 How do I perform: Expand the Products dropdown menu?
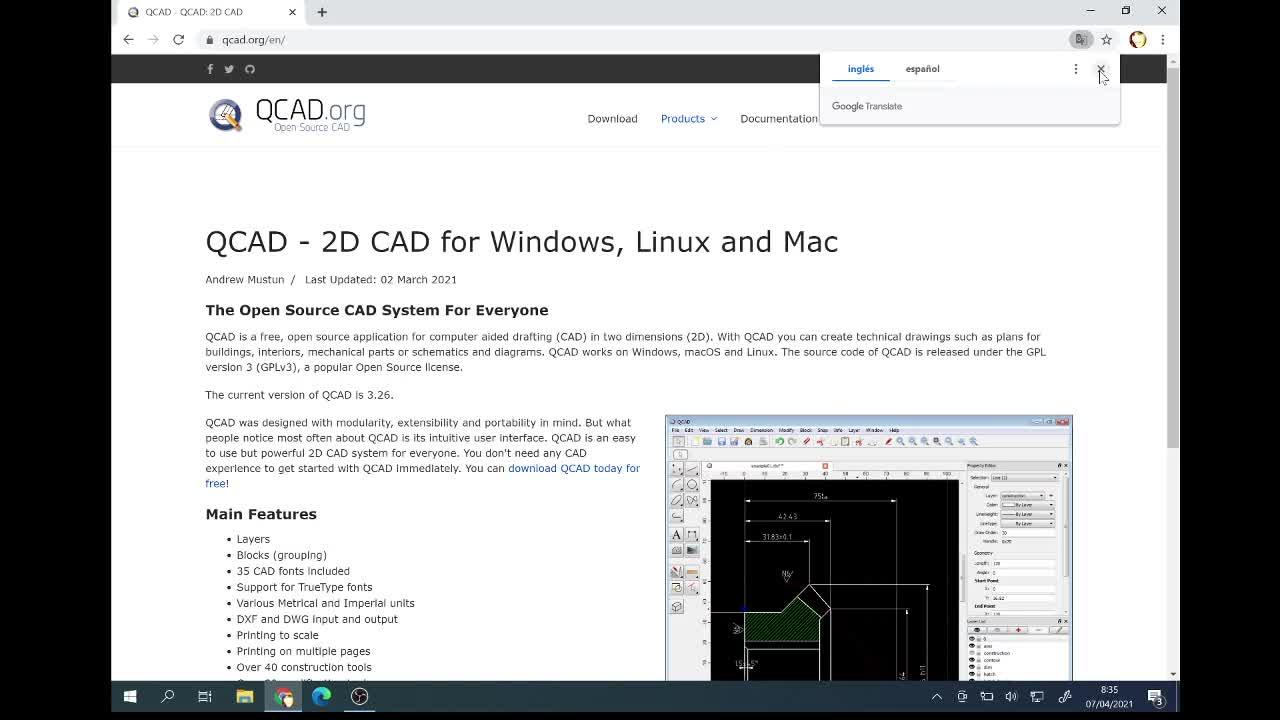coord(689,119)
